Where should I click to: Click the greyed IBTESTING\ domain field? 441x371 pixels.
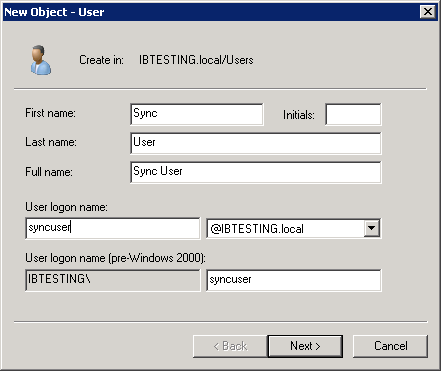(x=113, y=280)
